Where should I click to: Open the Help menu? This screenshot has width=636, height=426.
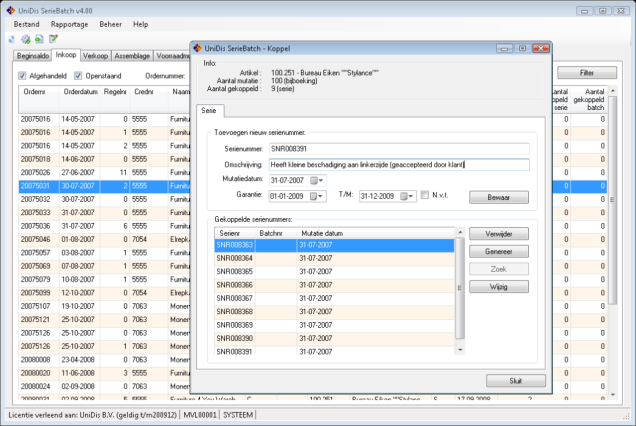click(140, 24)
